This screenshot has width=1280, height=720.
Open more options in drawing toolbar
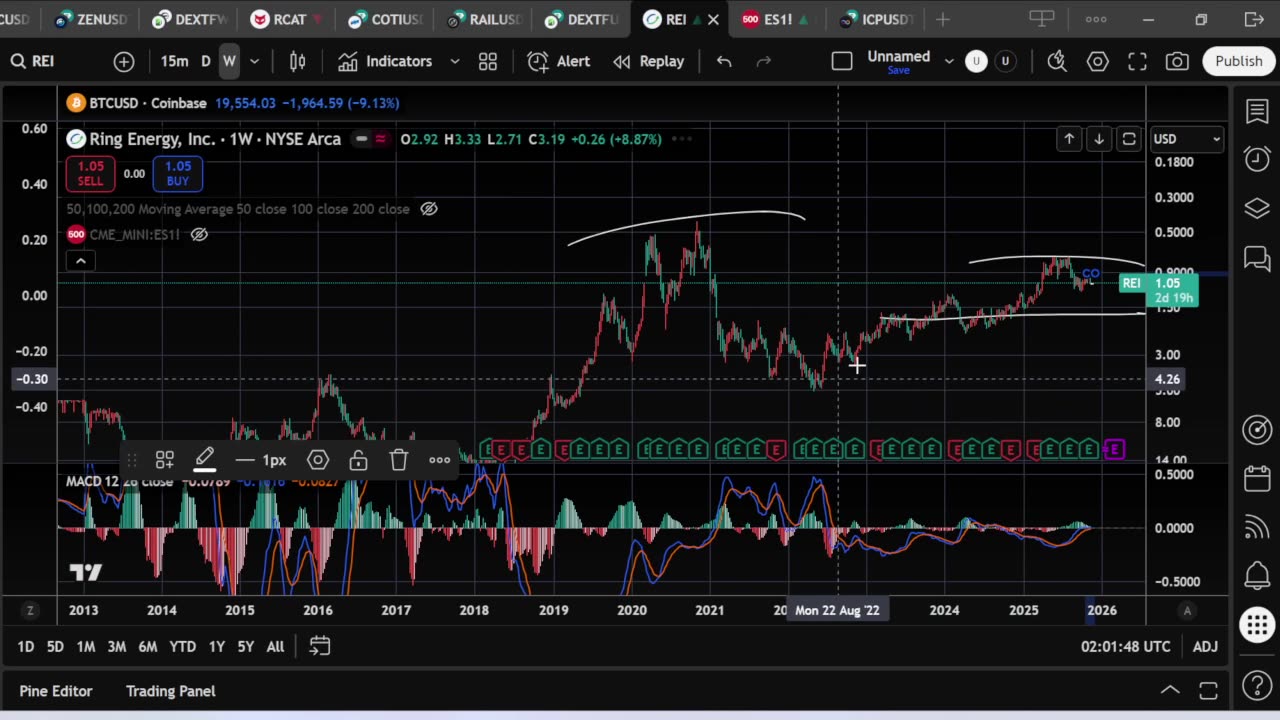pyautogui.click(x=439, y=460)
